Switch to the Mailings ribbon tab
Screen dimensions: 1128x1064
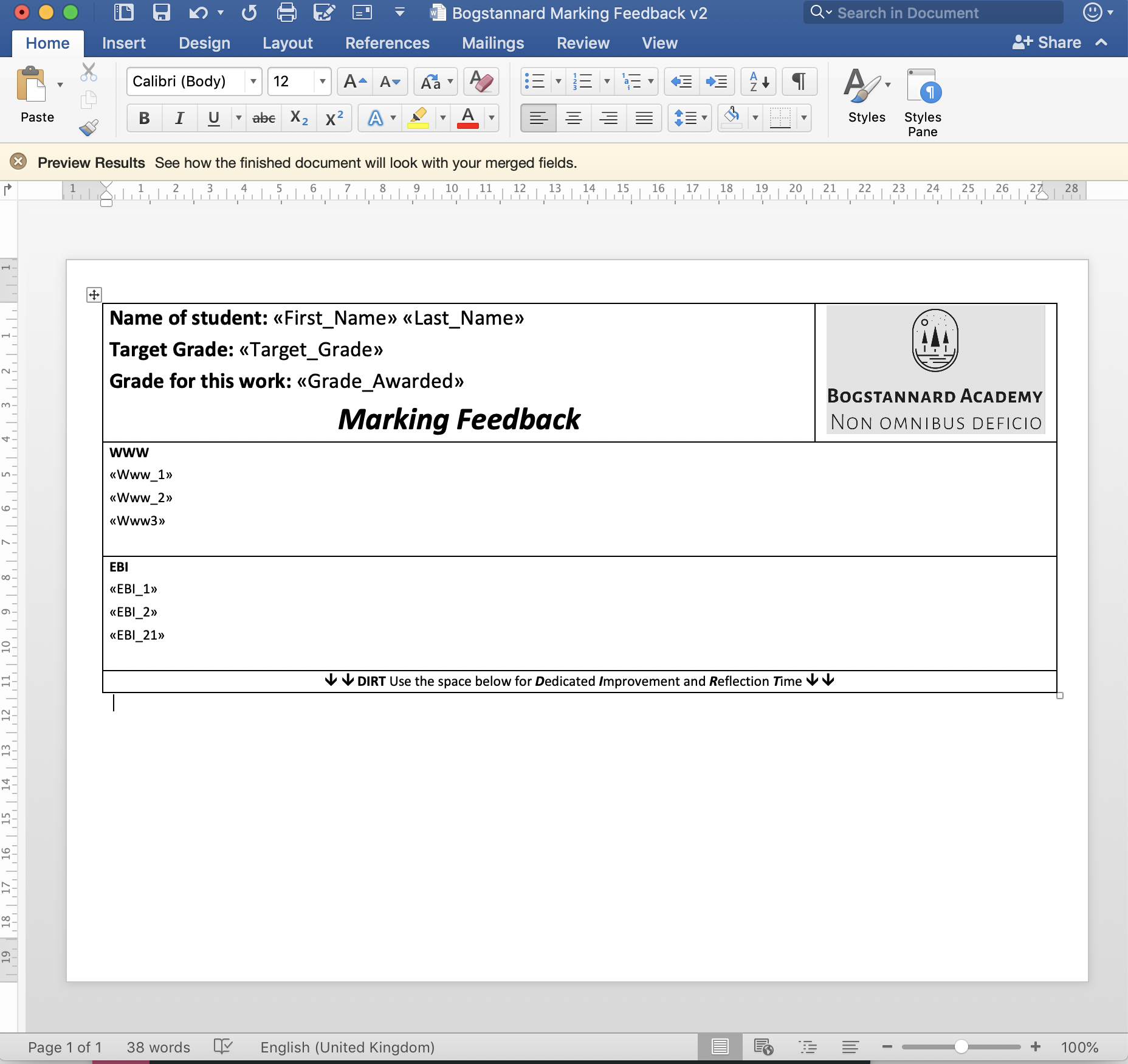492,43
